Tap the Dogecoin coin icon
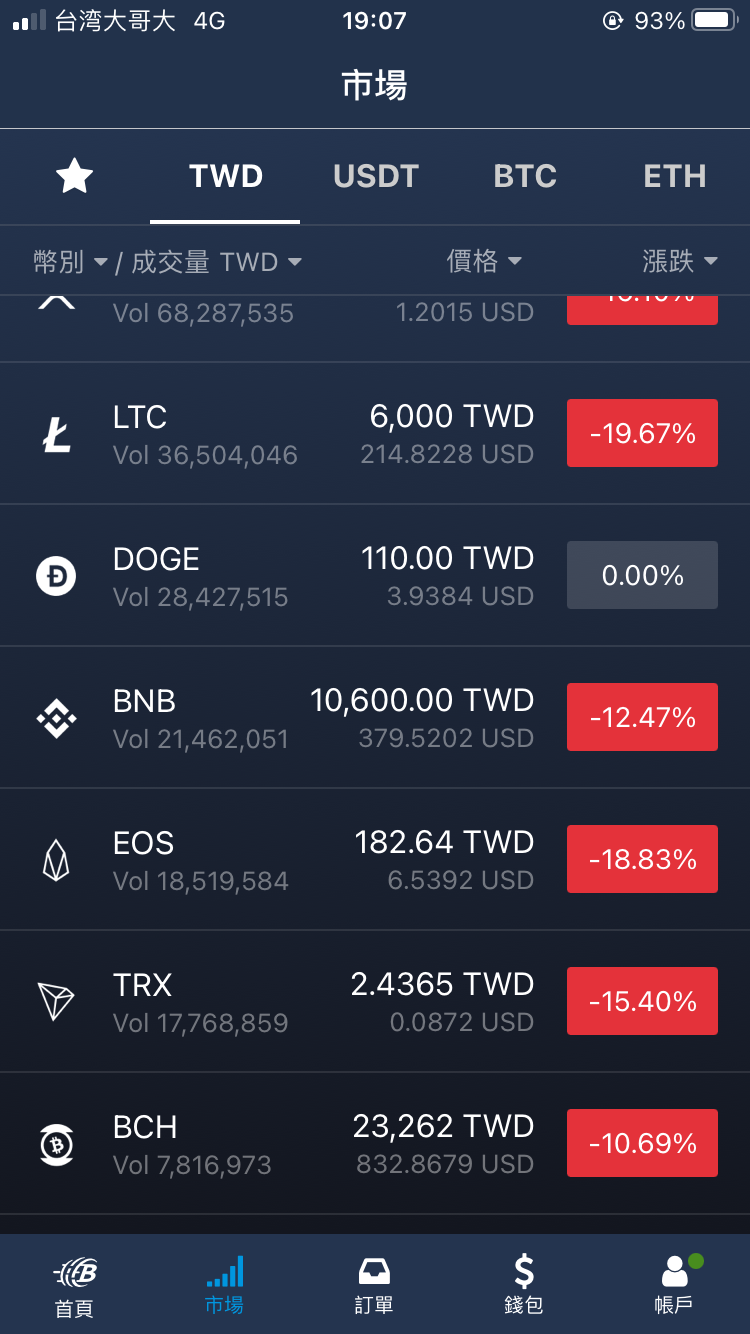The height and width of the screenshot is (1334, 750). click(56, 577)
